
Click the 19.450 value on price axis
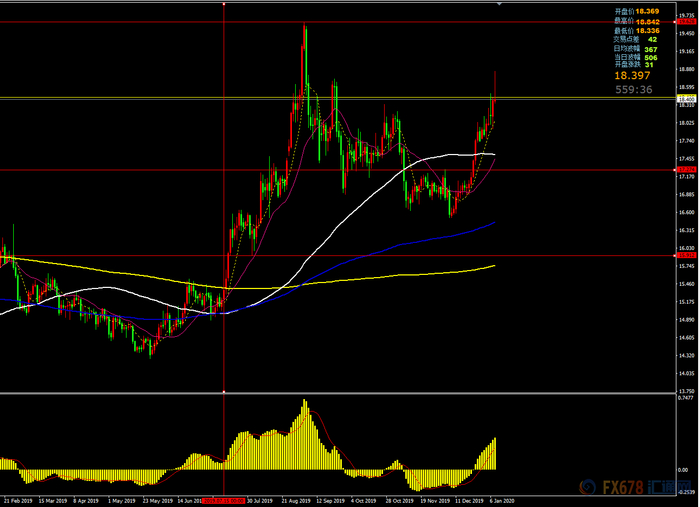686,34
